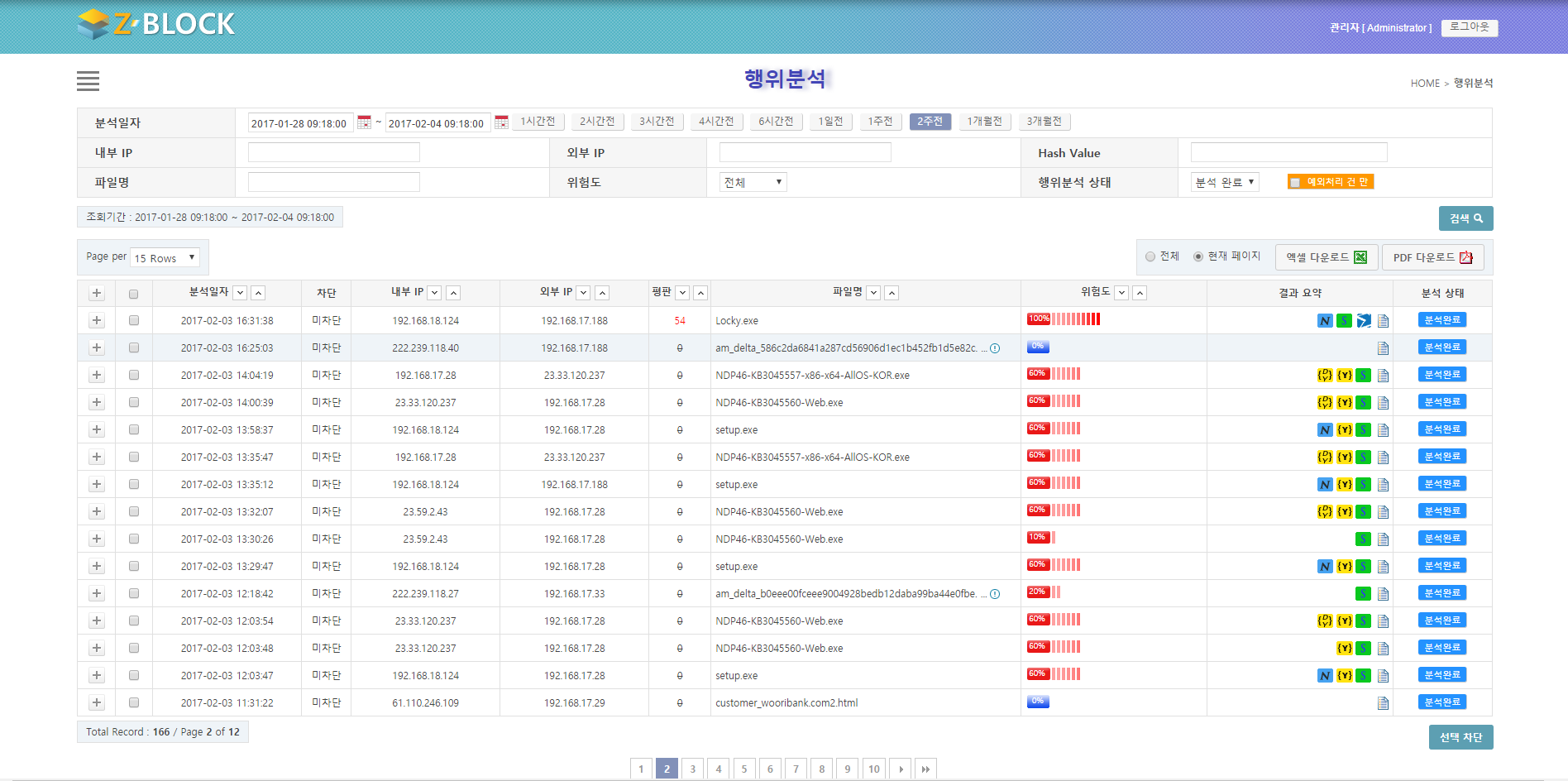This screenshot has height=781, width=1568.
Task: Open HOME breadcrumb link
Action: pyautogui.click(x=1425, y=84)
